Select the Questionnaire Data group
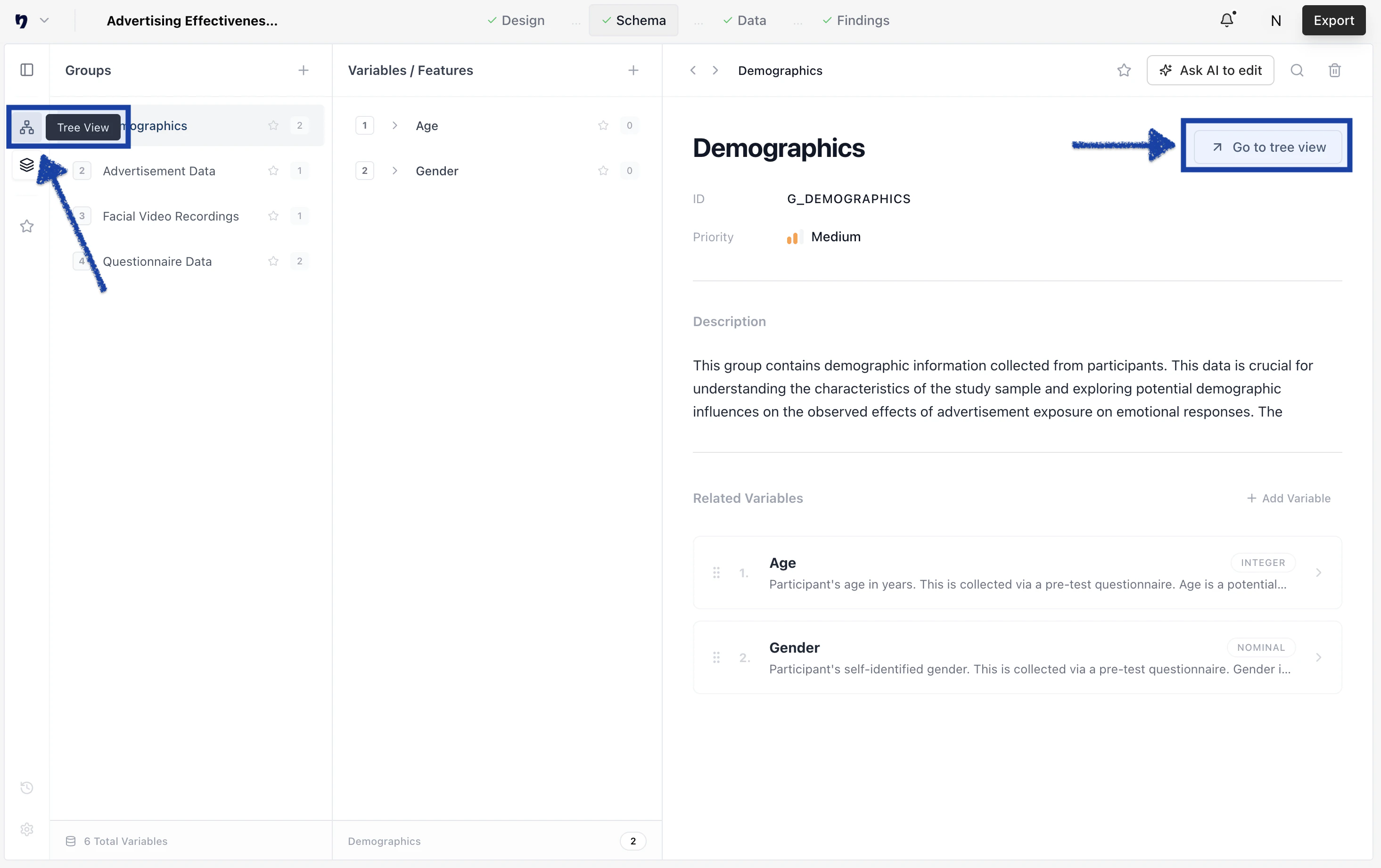Image resolution: width=1381 pixels, height=868 pixels. click(x=157, y=262)
